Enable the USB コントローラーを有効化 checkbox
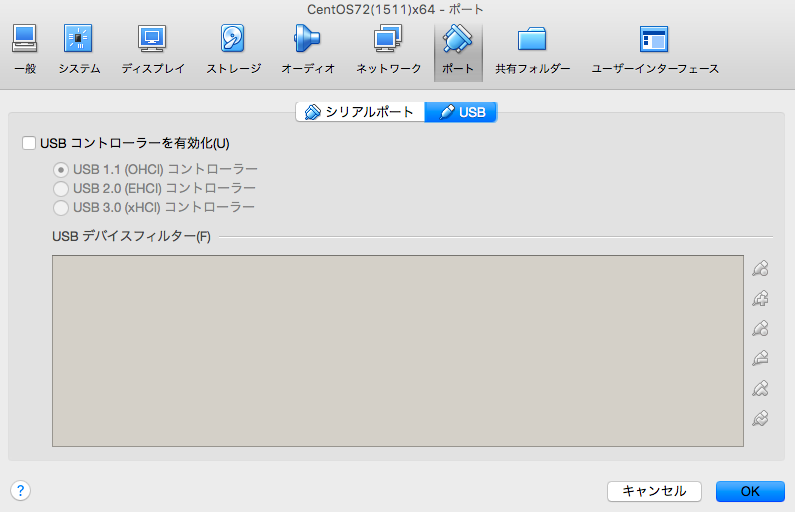795x512 pixels. [29, 143]
